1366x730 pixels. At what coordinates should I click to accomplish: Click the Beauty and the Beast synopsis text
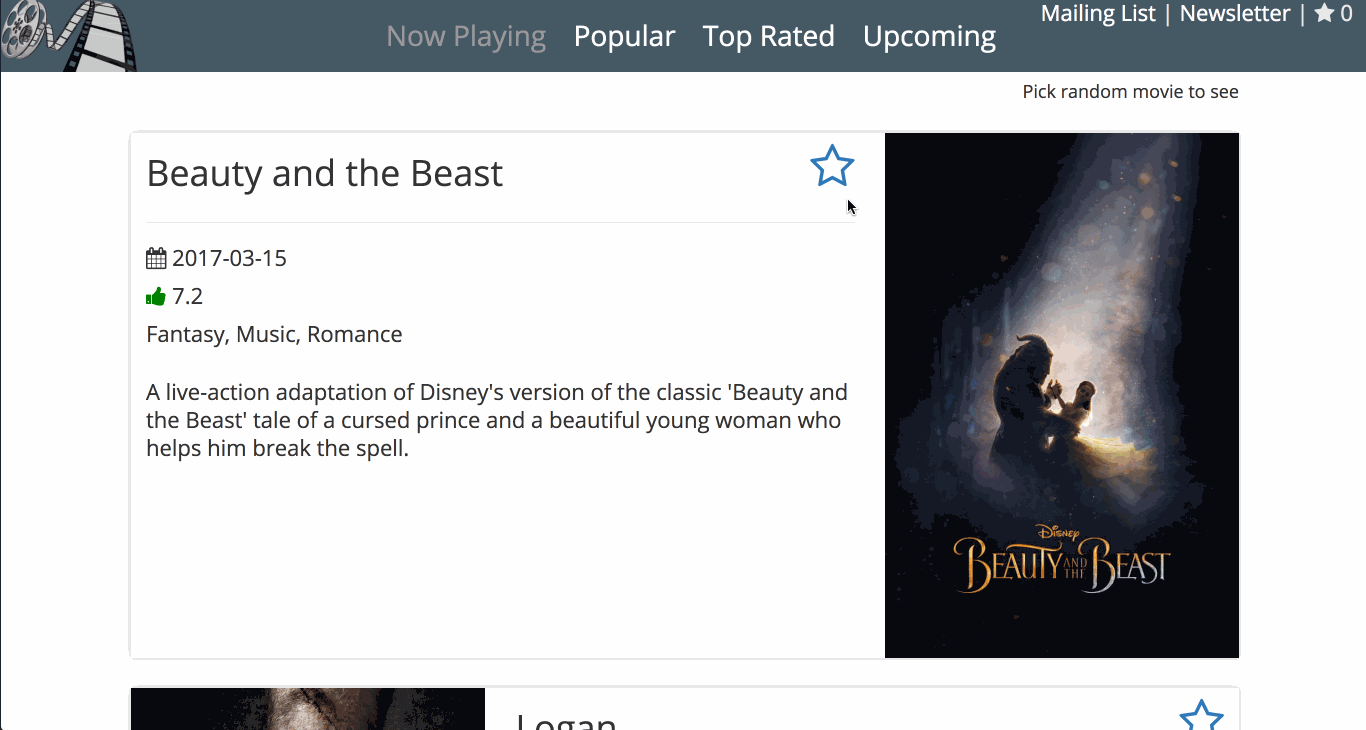pos(496,420)
